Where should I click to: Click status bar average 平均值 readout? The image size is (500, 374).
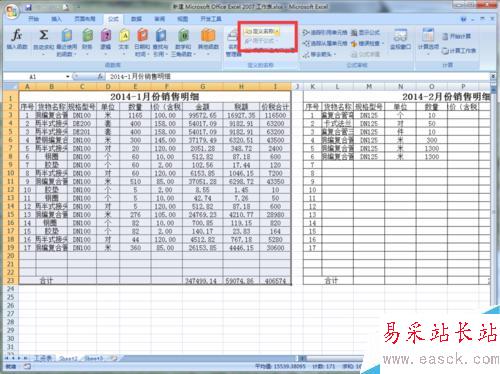[280, 366]
